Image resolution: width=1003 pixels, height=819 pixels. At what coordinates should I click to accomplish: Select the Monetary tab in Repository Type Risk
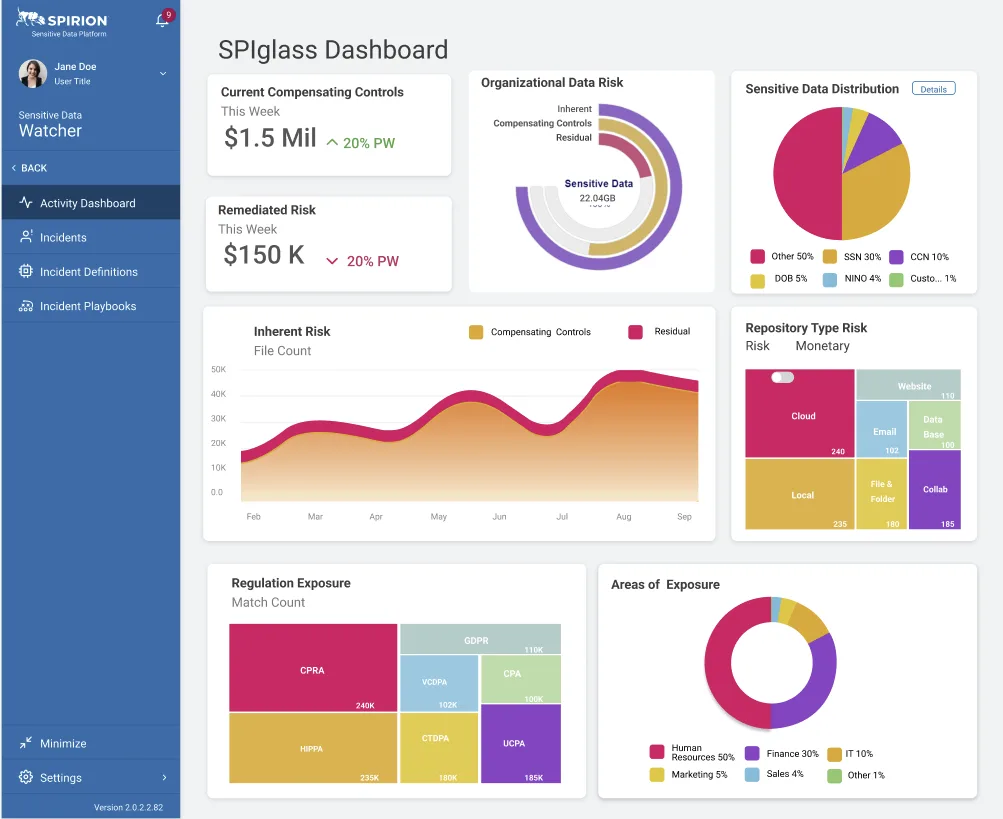tap(822, 346)
